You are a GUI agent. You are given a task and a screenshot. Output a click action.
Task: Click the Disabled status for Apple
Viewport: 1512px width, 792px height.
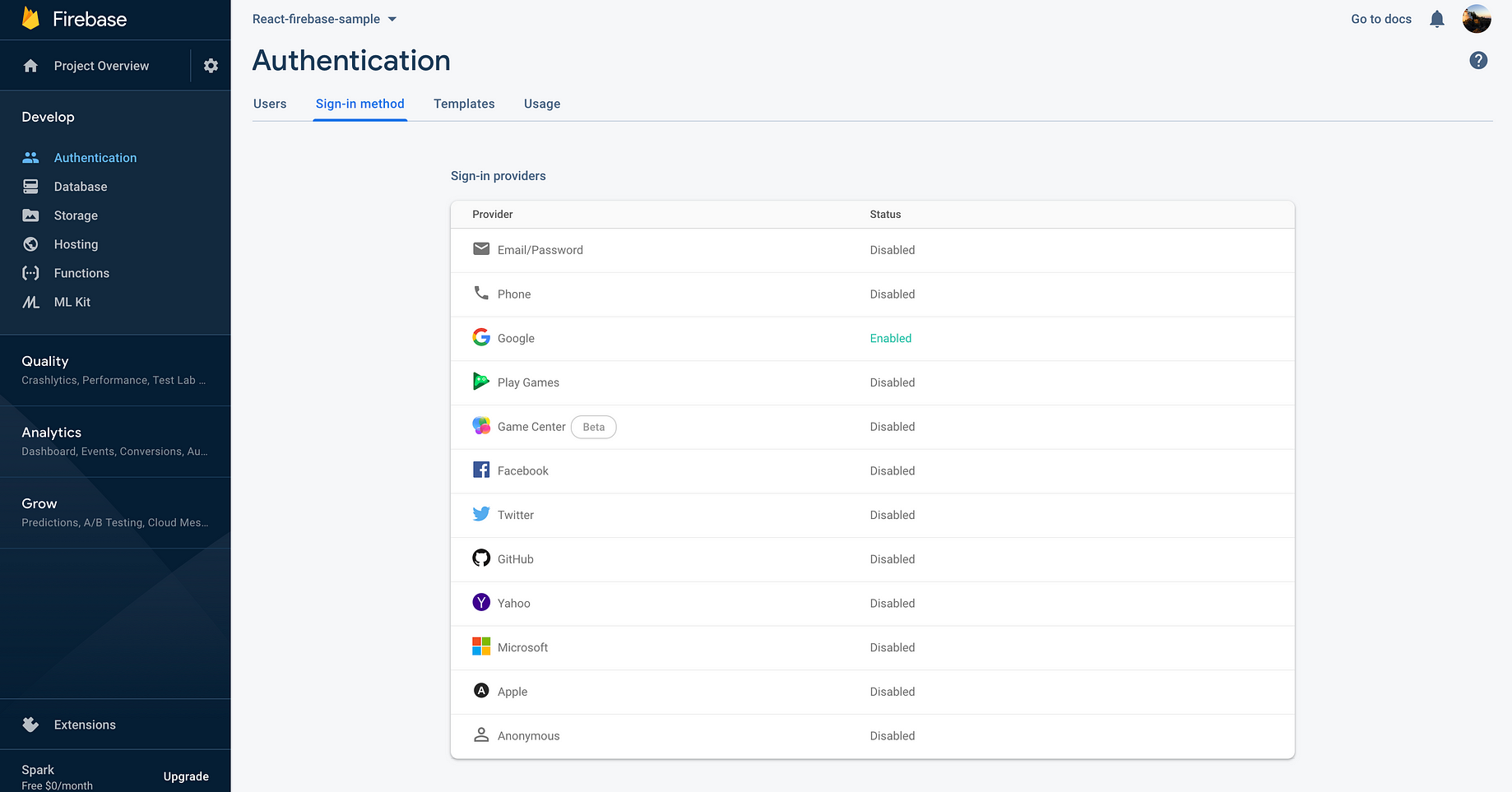tap(893, 692)
